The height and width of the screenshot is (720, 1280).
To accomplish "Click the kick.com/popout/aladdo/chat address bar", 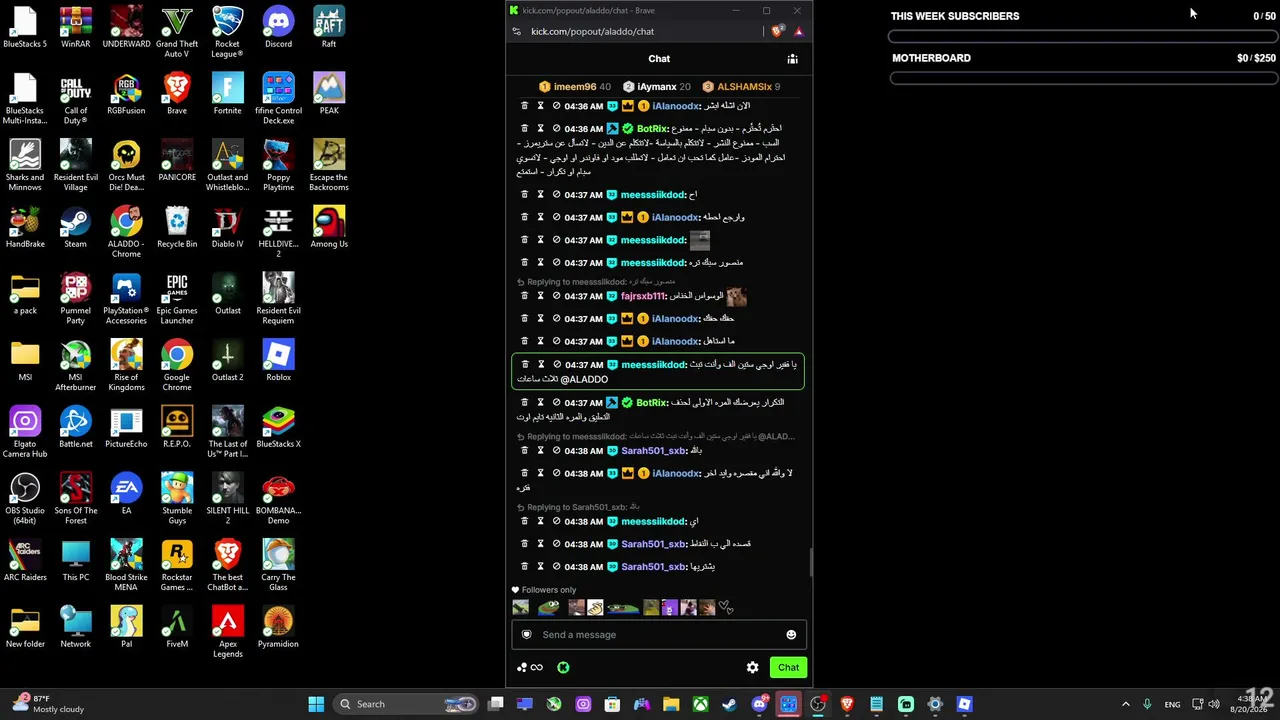I will 592,32.
